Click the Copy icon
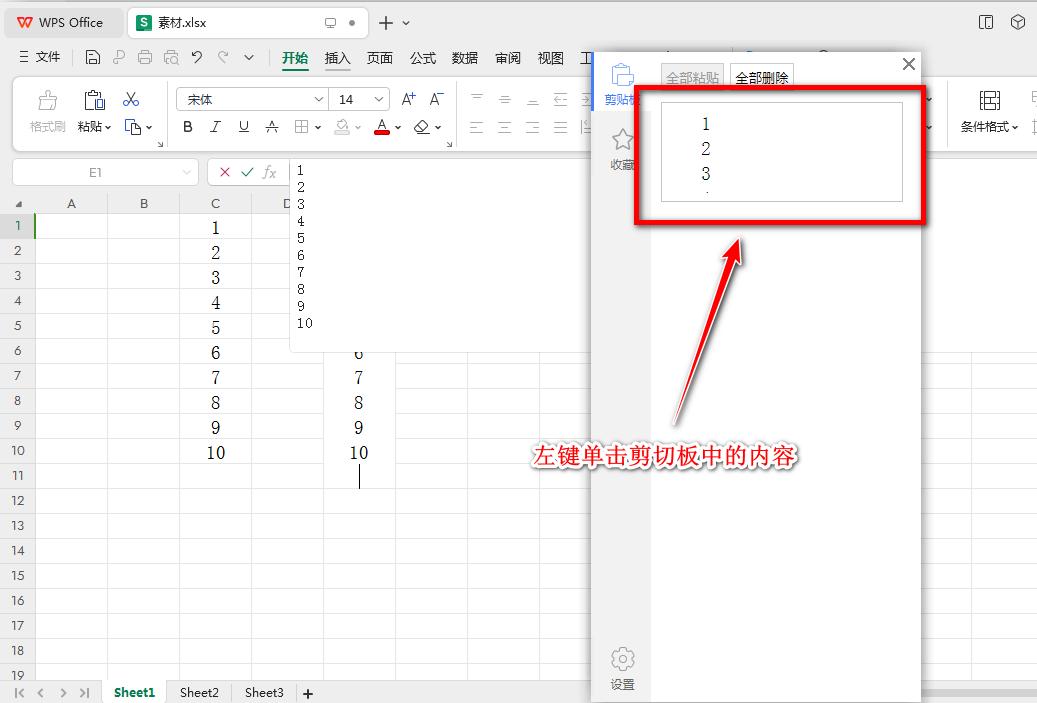Image resolution: width=1037 pixels, height=703 pixels. pos(133,126)
